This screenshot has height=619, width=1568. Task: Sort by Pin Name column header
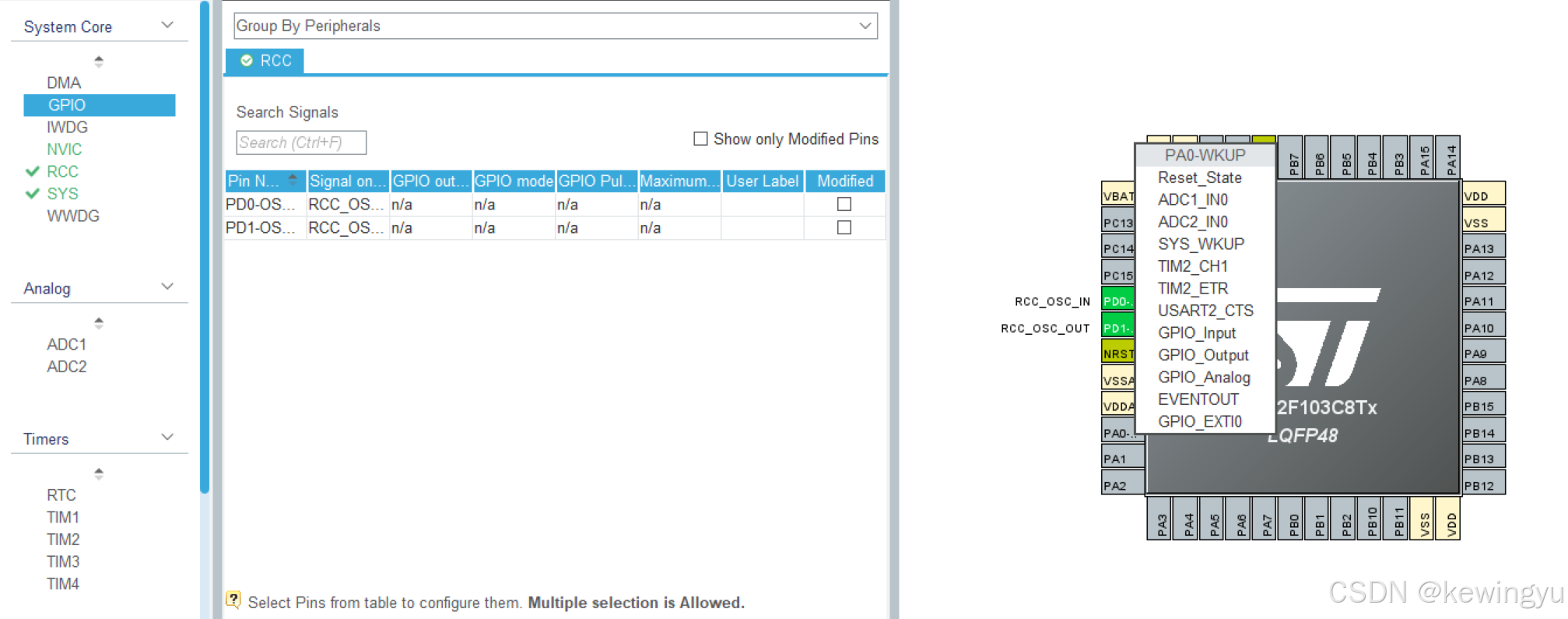point(265,181)
